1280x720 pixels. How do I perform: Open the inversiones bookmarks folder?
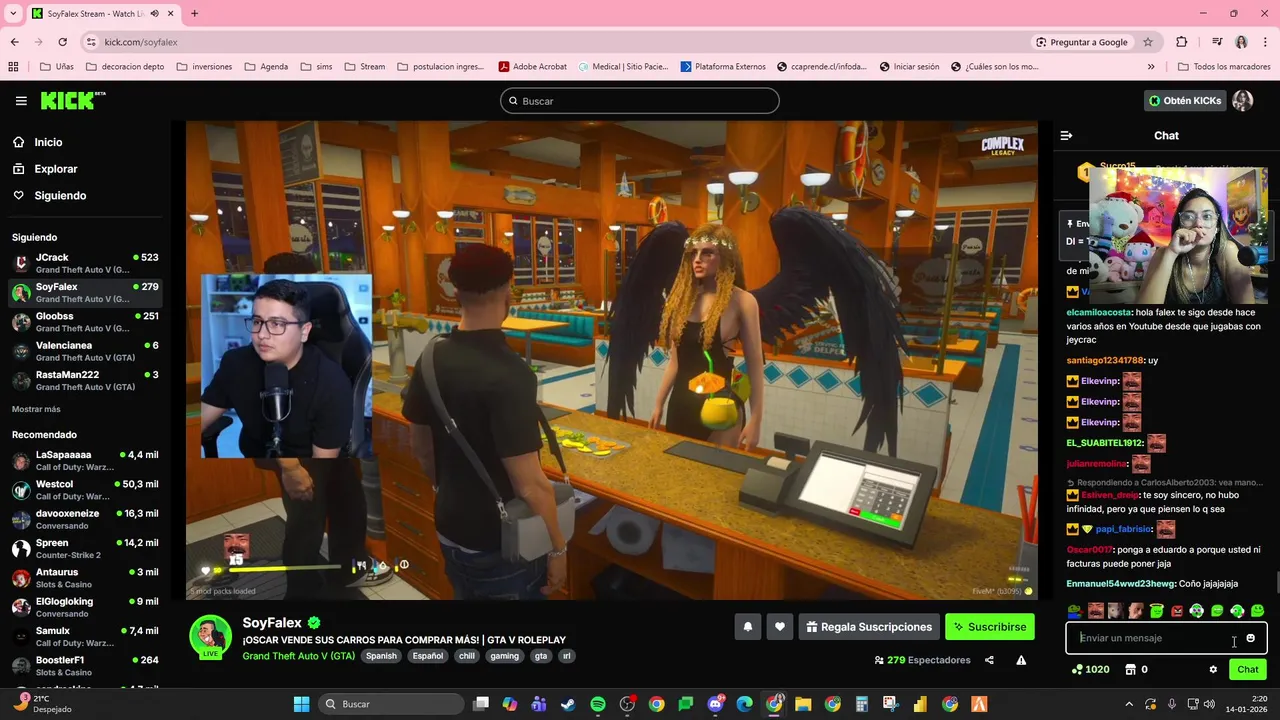[204, 67]
